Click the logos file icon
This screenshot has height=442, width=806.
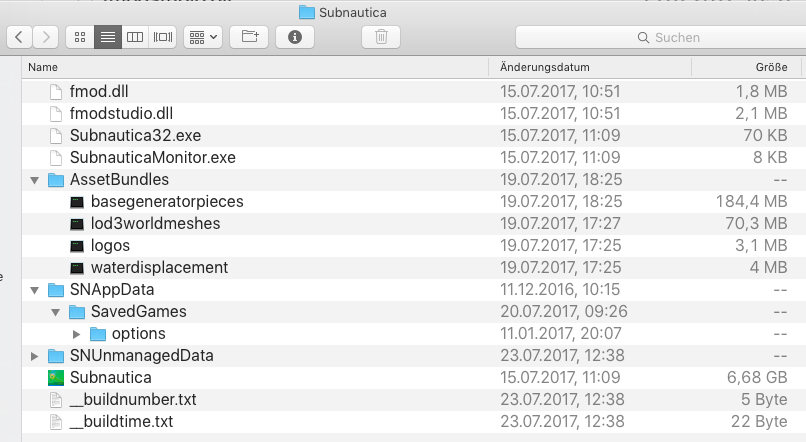coord(77,246)
